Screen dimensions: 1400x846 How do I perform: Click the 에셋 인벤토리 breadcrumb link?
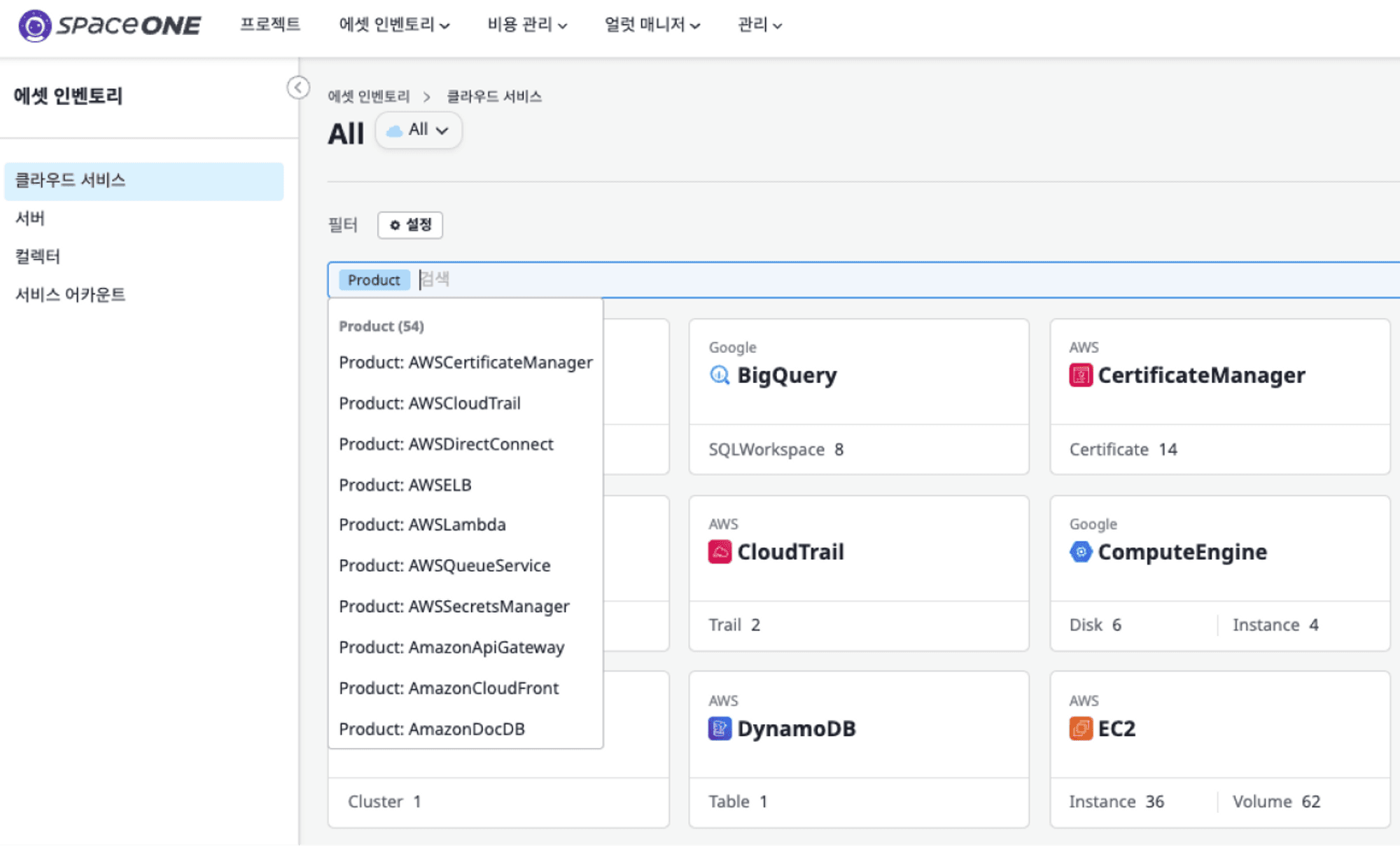click(x=369, y=97)
